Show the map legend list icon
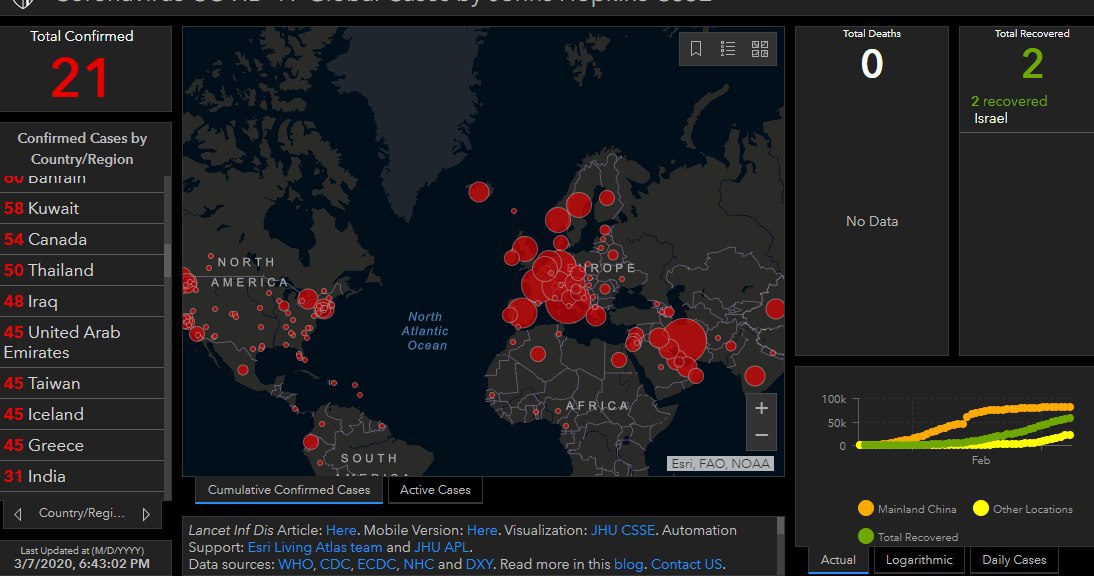The height and width of the screenshot is (576, 1094). pos(728,49)
